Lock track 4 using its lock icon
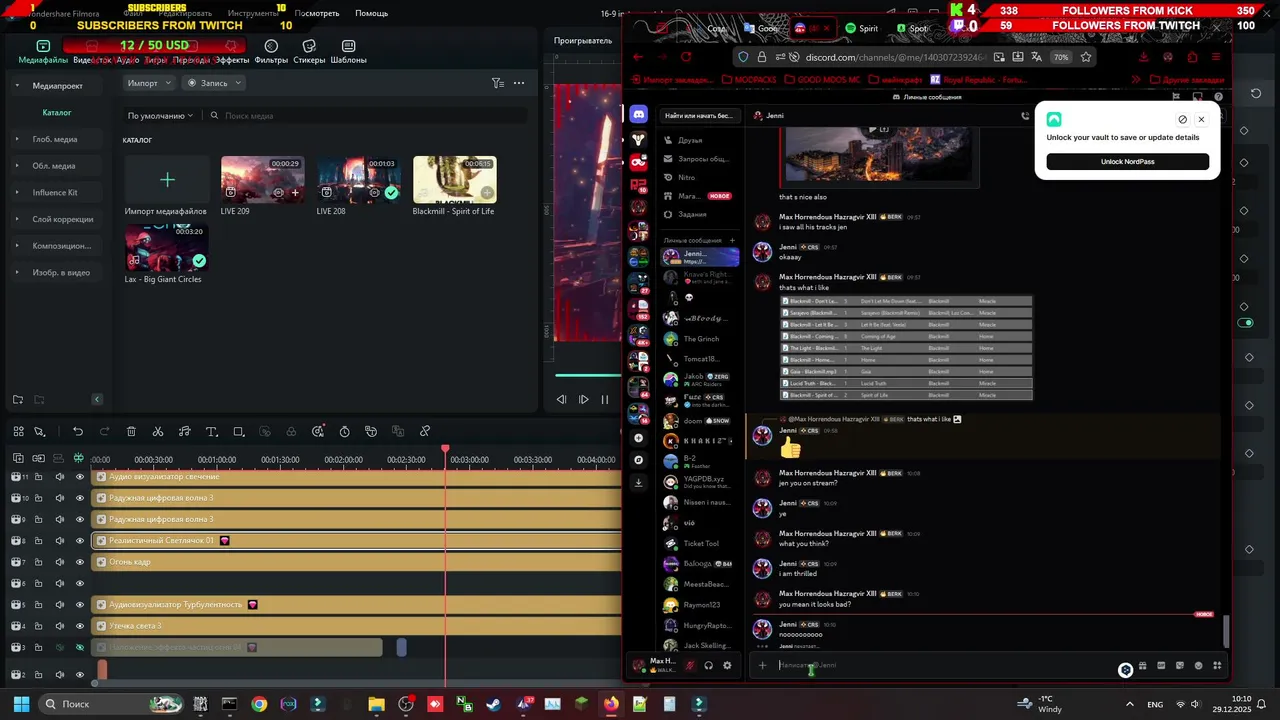This screenshot has width=1280, height=720. point(40,626)
